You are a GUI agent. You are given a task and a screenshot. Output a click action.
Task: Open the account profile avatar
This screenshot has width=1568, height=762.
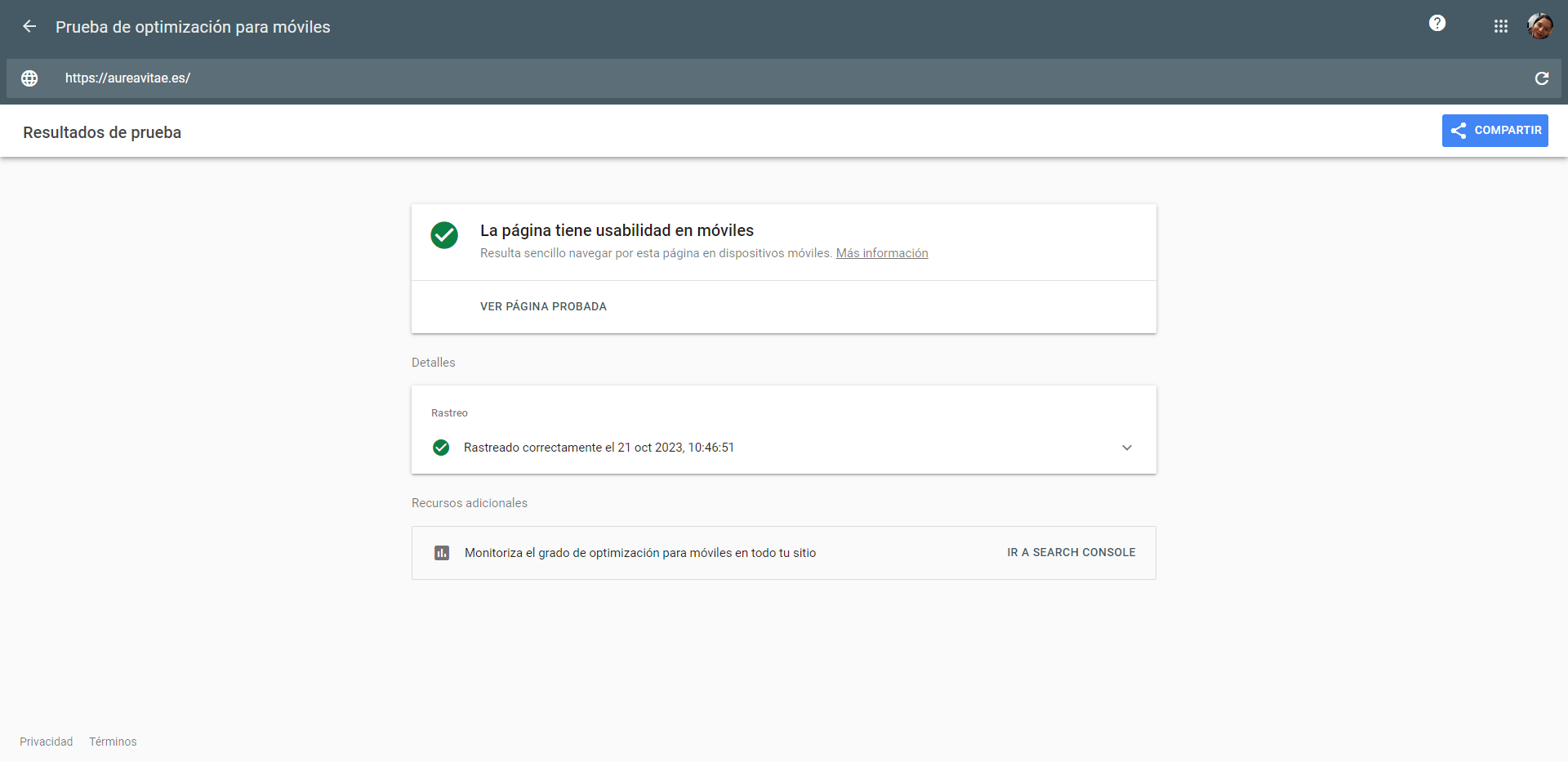(x=1540, y=26)
